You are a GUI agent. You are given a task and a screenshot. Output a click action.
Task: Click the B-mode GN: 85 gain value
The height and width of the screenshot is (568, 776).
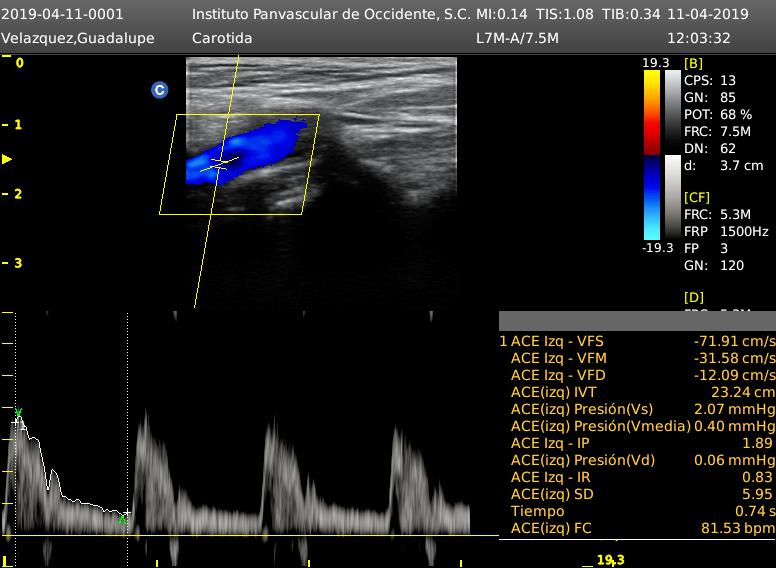coord(710,97)
